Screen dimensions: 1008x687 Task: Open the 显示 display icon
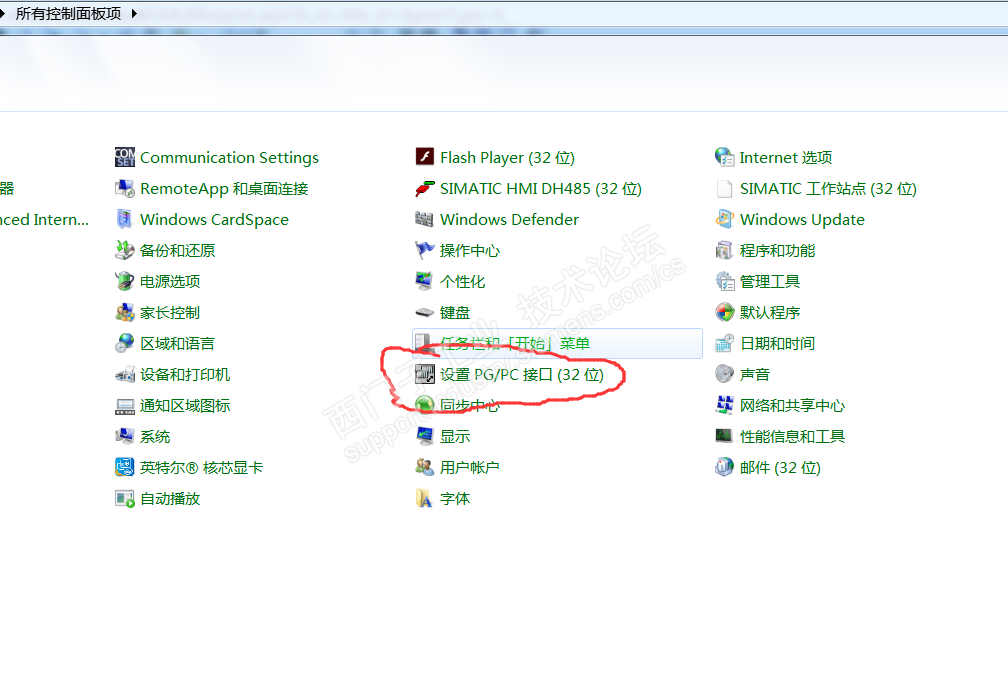[x=424, y=436]
